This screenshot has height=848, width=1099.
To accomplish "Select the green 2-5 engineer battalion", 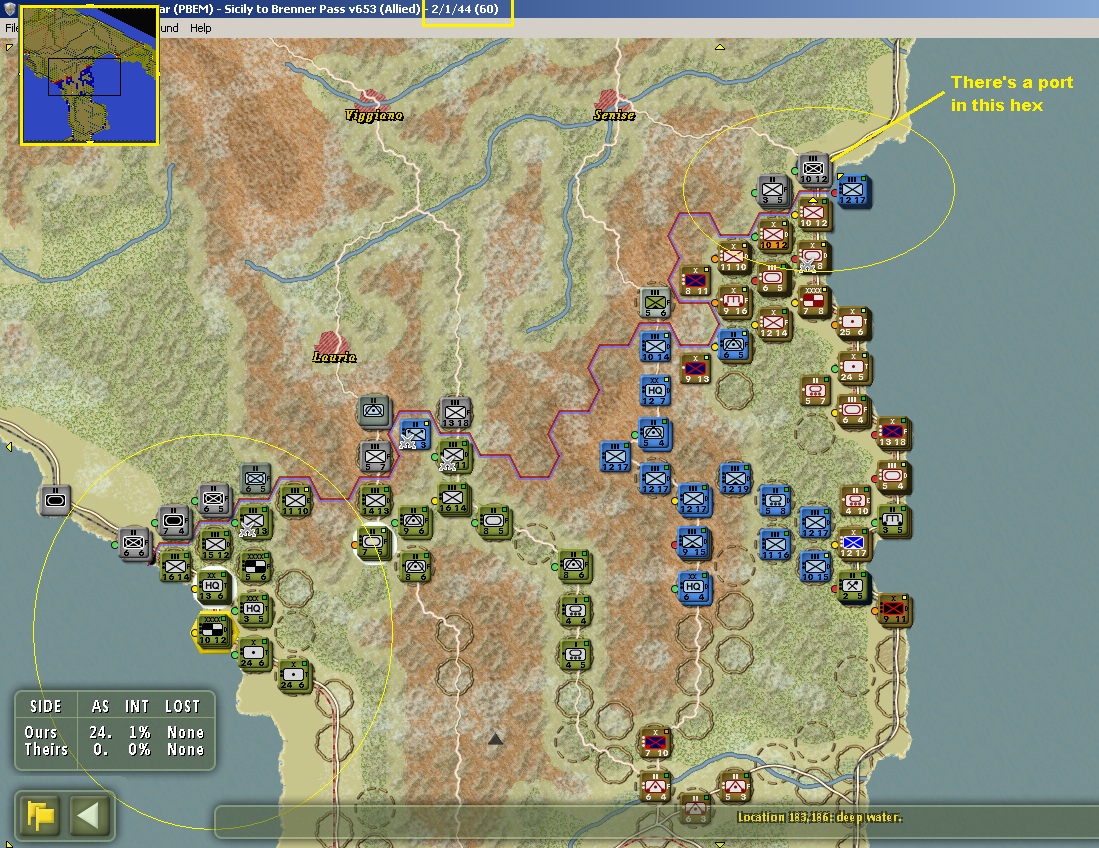I will tap(853, 587).
